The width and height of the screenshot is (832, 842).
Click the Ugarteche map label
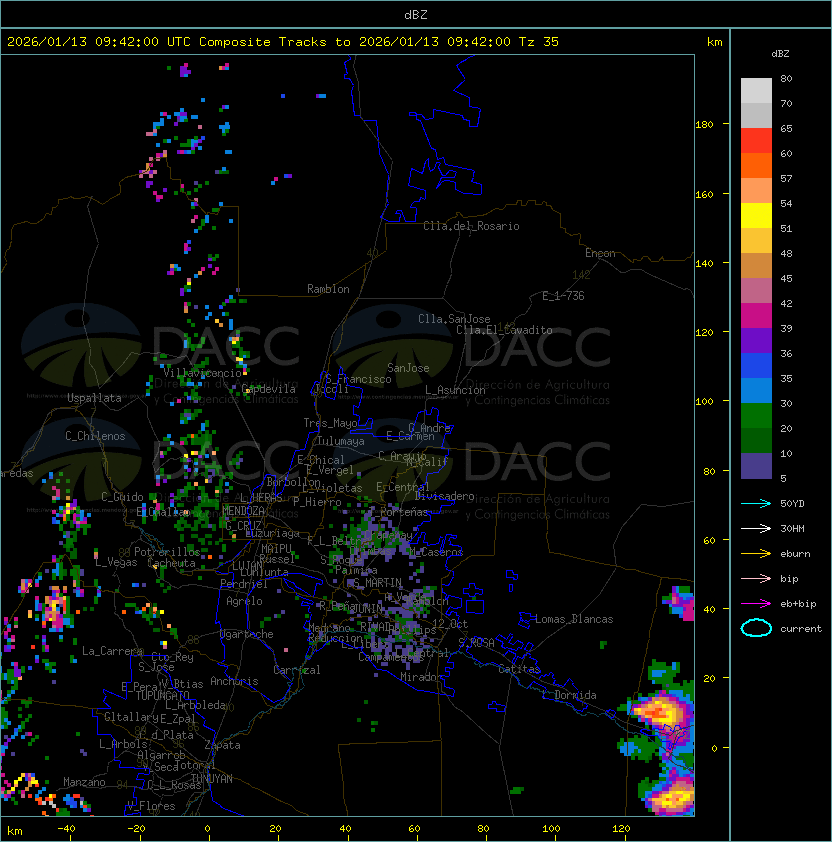click(247, 634)
